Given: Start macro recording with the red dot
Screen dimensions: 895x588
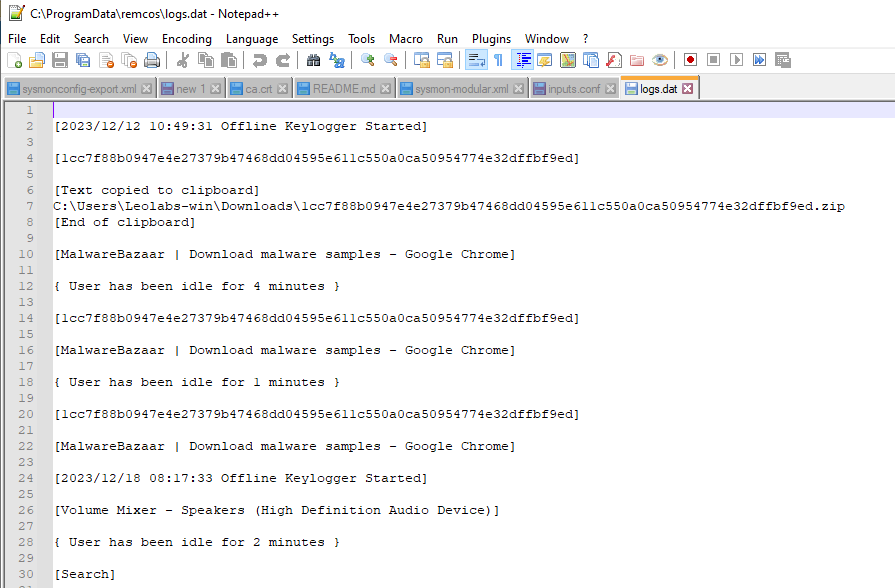Looking at the screenshot, I should [x=691, y=60].
